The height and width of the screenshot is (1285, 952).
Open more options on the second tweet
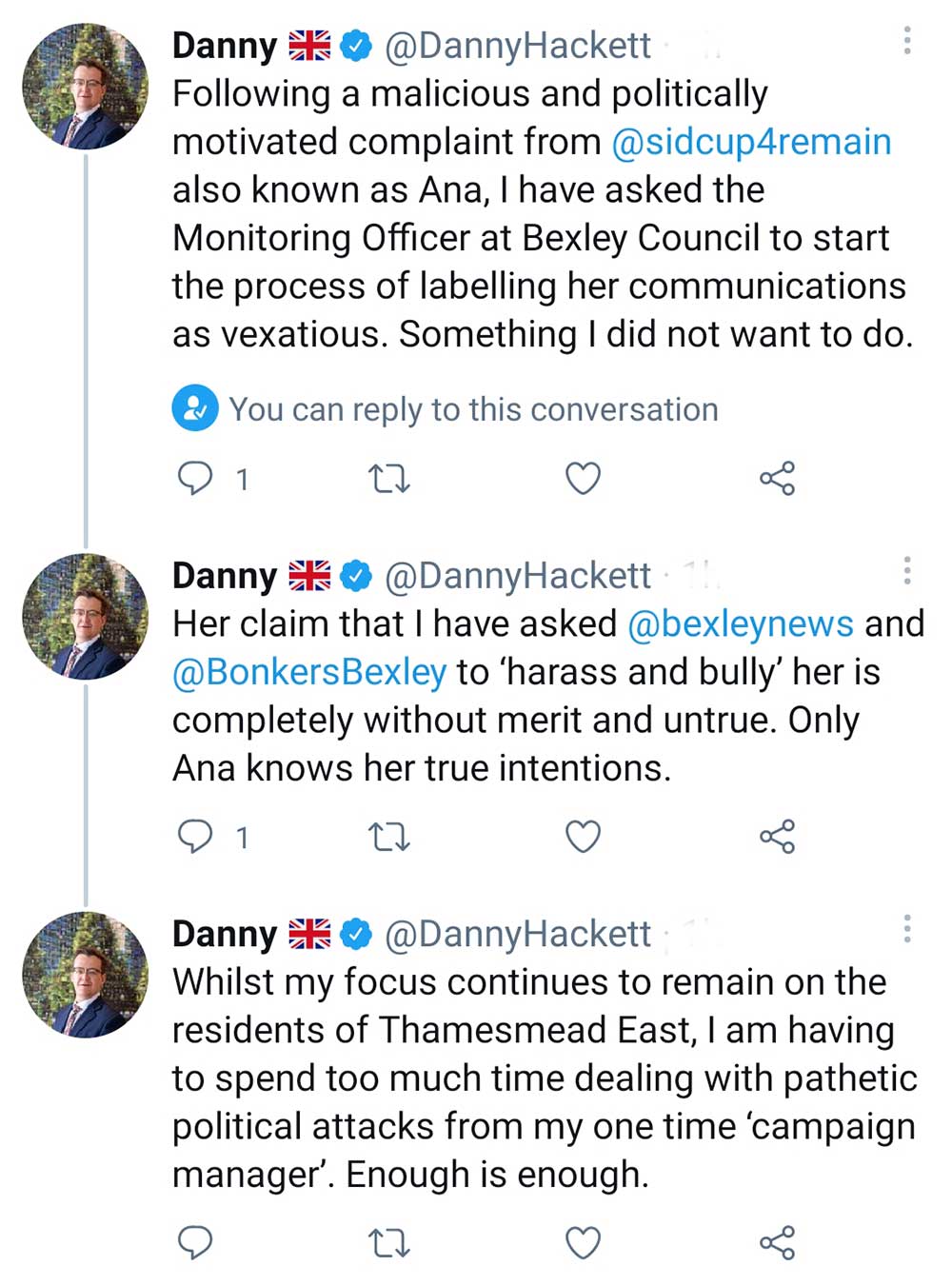point(907,571)
